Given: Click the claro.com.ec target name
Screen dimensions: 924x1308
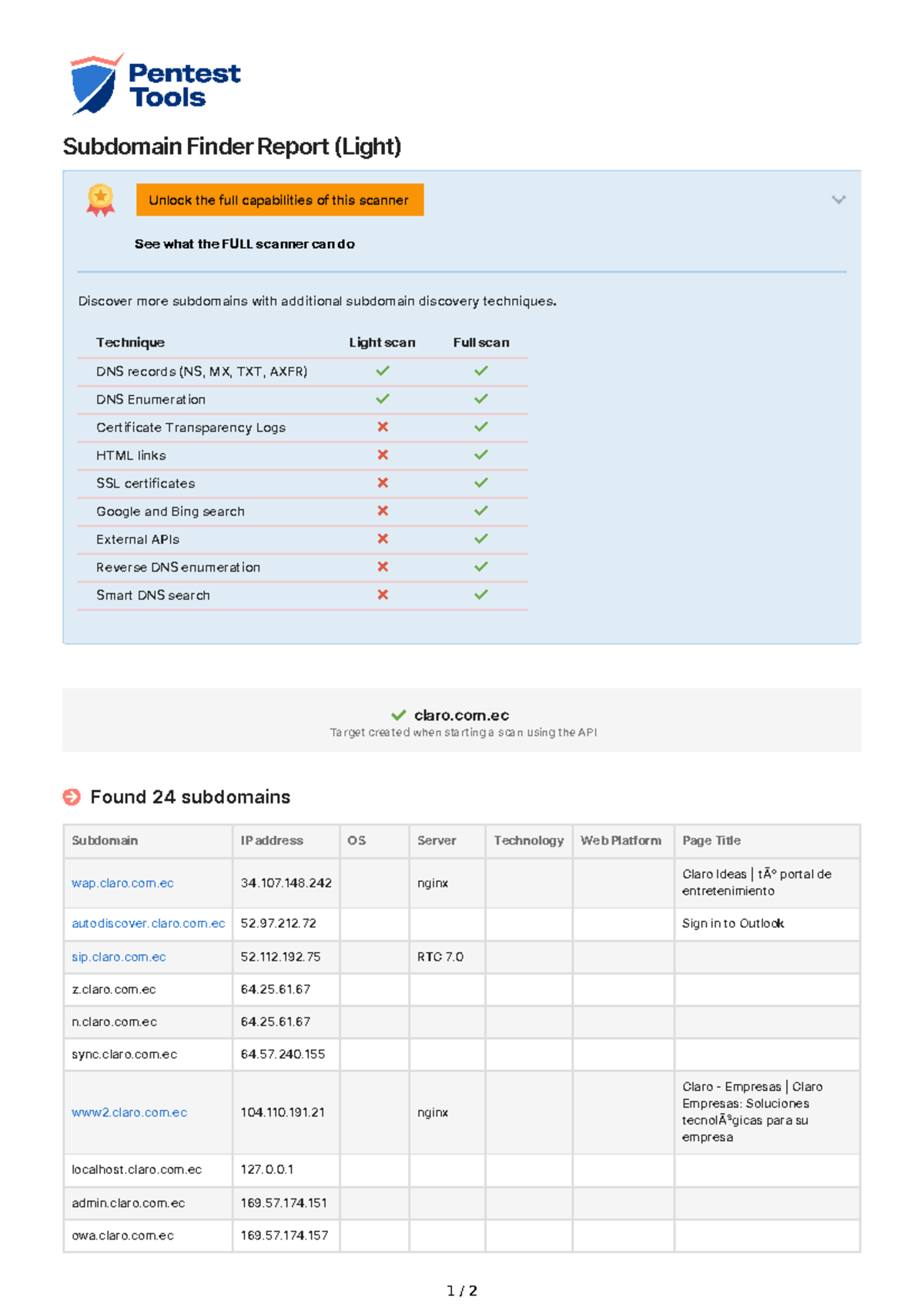Looking at the screenshot, I should click(461, 716).
